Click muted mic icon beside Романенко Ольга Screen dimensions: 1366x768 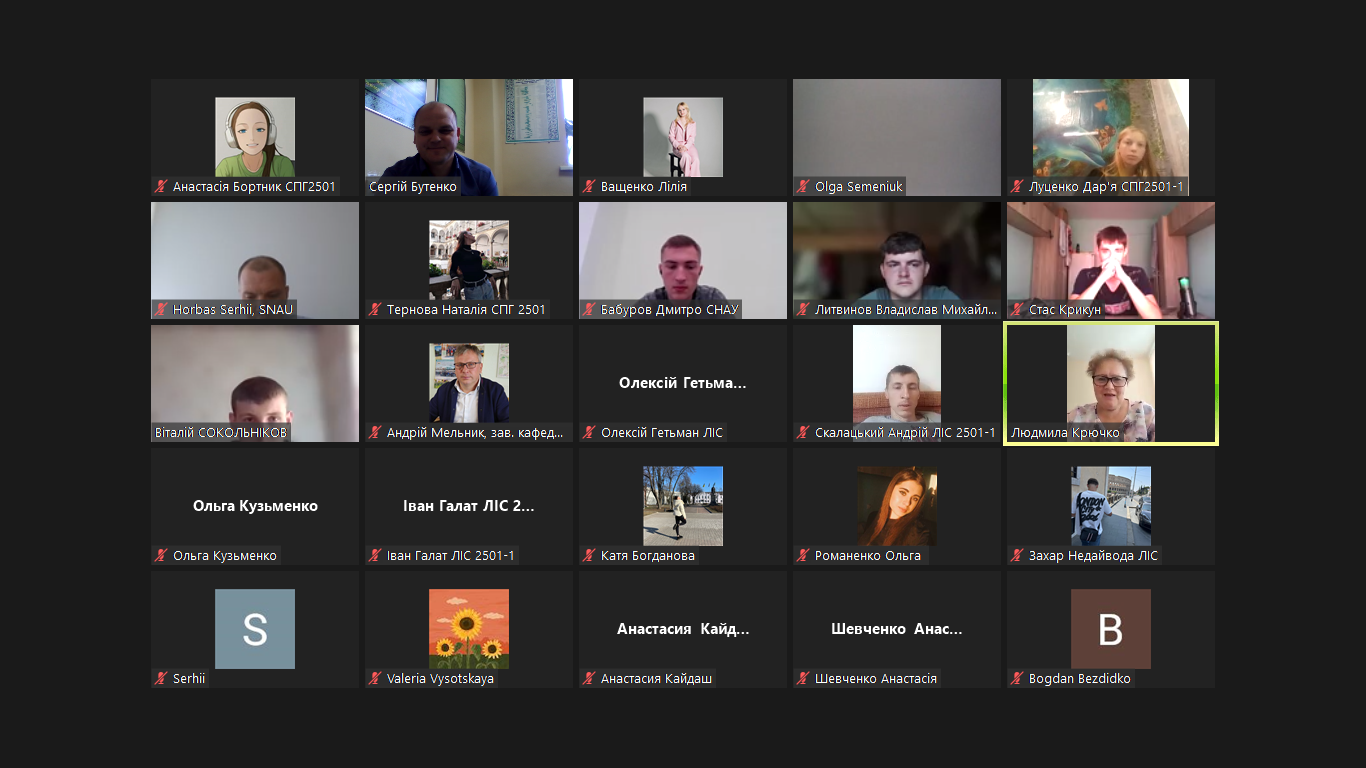(x=803, y=556)
